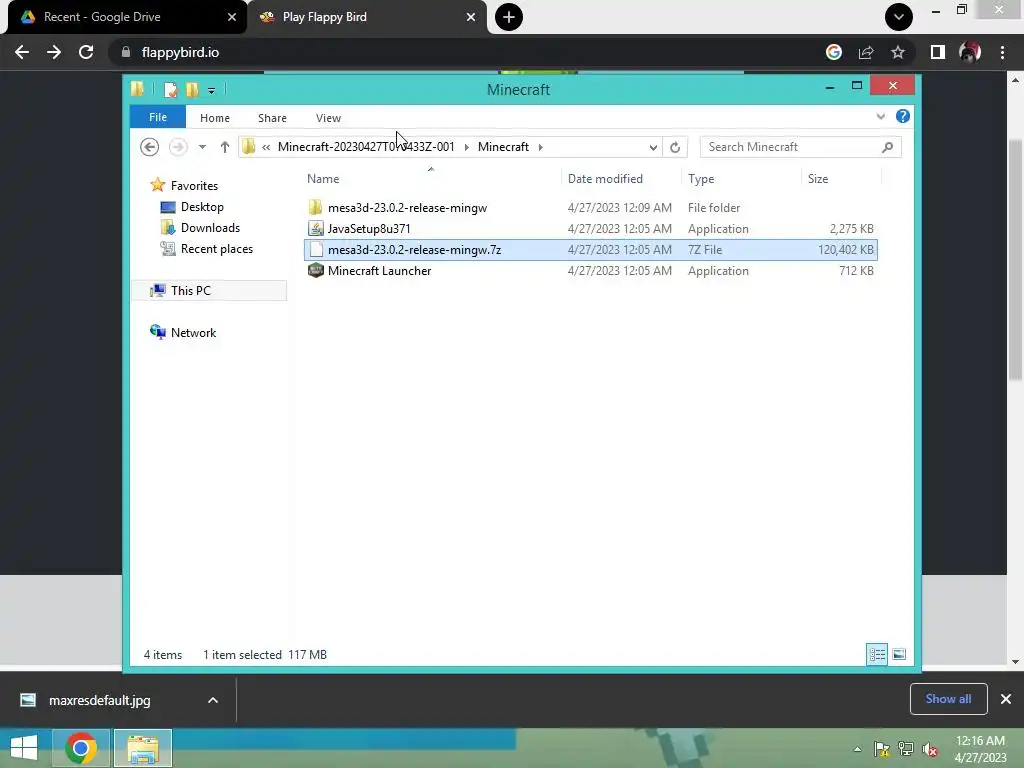1024x768 pixels.
Task: Open Chrome profile avatar
Action: (970, 52)
